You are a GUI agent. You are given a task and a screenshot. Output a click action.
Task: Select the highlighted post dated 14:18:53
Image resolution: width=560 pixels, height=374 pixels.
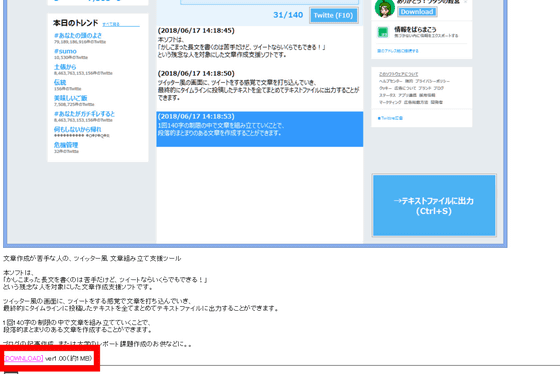click(x=260, y=129)
